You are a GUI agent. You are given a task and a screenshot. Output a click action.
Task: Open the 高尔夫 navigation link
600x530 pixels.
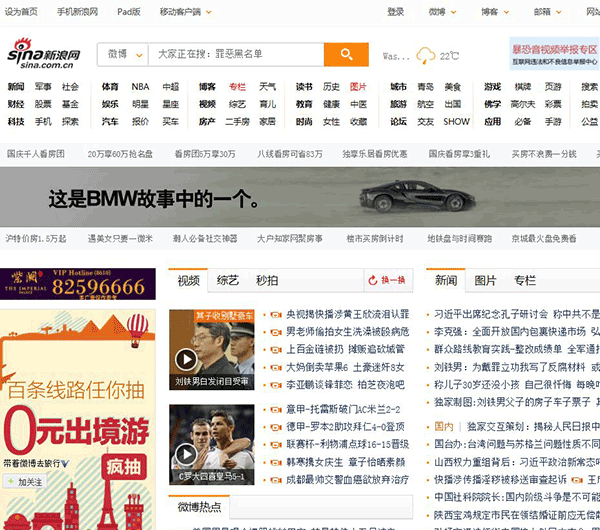tap(522, 104)
